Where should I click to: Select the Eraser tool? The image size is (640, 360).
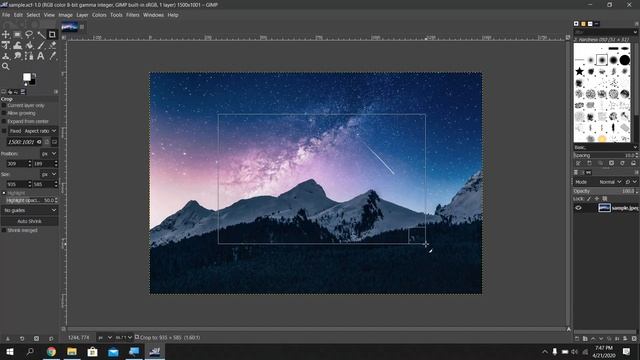[52, 45]
